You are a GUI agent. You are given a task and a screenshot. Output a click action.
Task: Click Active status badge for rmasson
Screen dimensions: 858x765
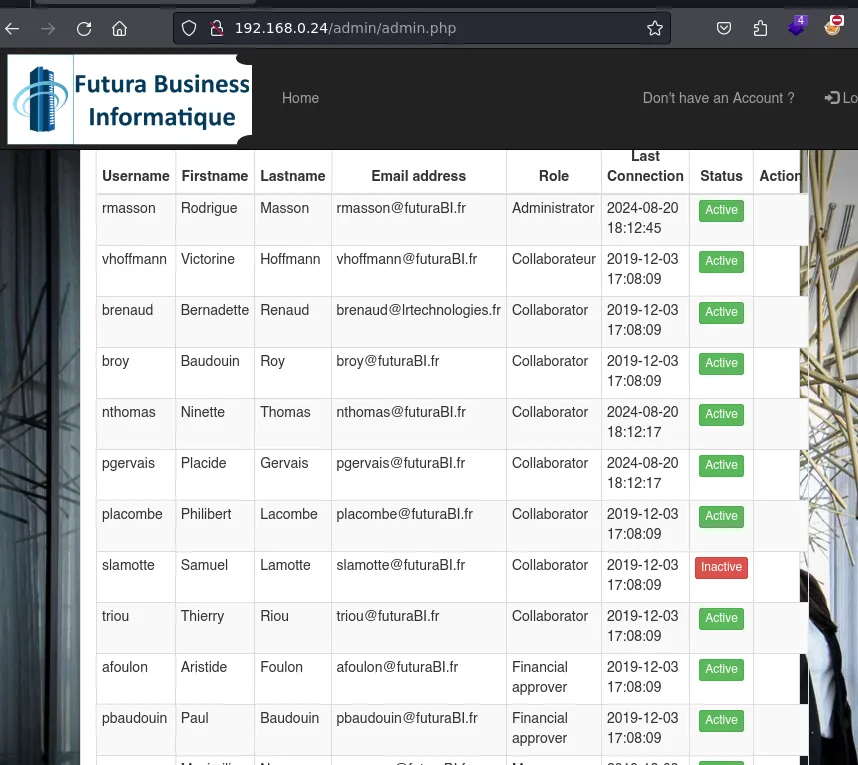pos(721,210)
